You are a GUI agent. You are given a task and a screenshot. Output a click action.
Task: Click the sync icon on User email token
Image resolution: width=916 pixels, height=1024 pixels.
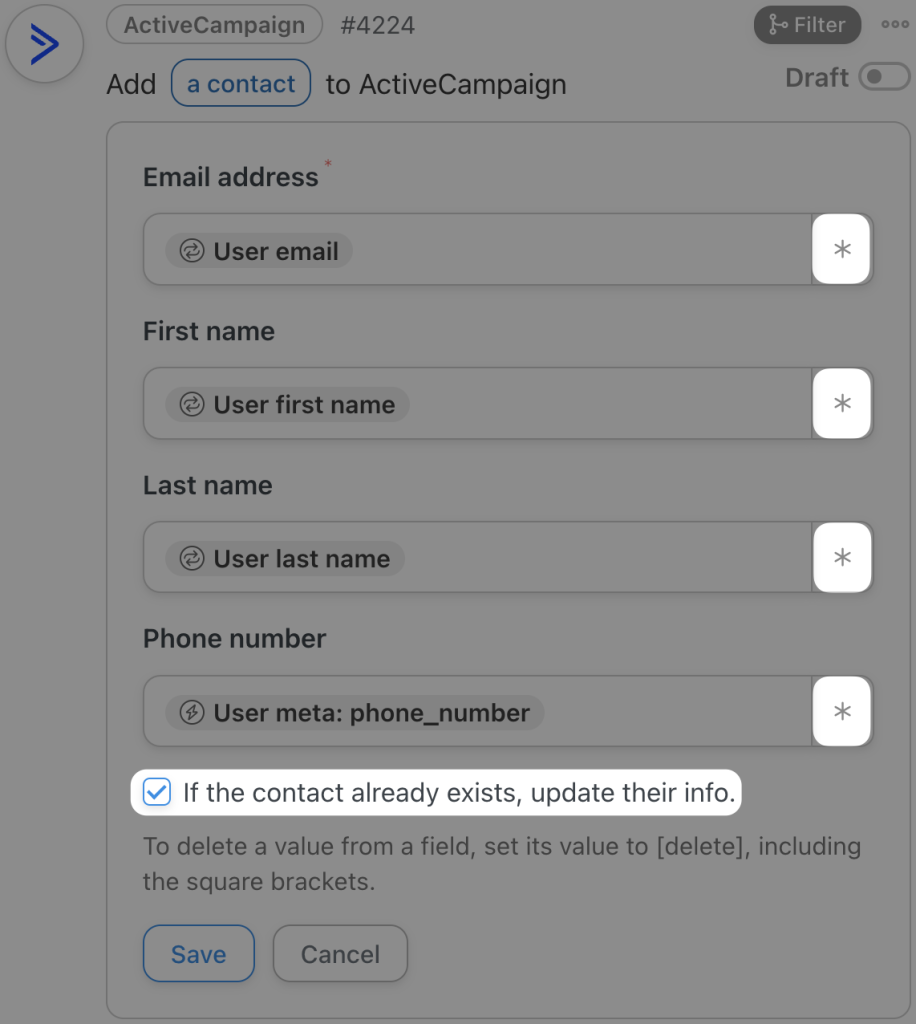click(x=190, y=251)
